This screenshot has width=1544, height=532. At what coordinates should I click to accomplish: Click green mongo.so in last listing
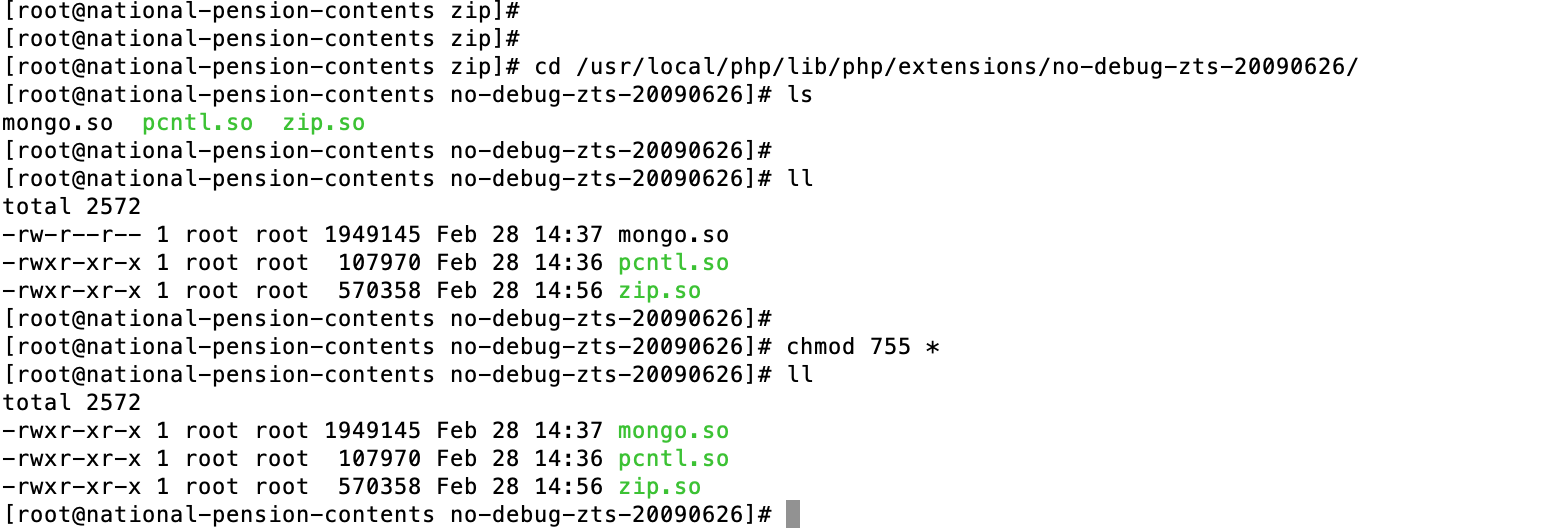click(673, 431)
